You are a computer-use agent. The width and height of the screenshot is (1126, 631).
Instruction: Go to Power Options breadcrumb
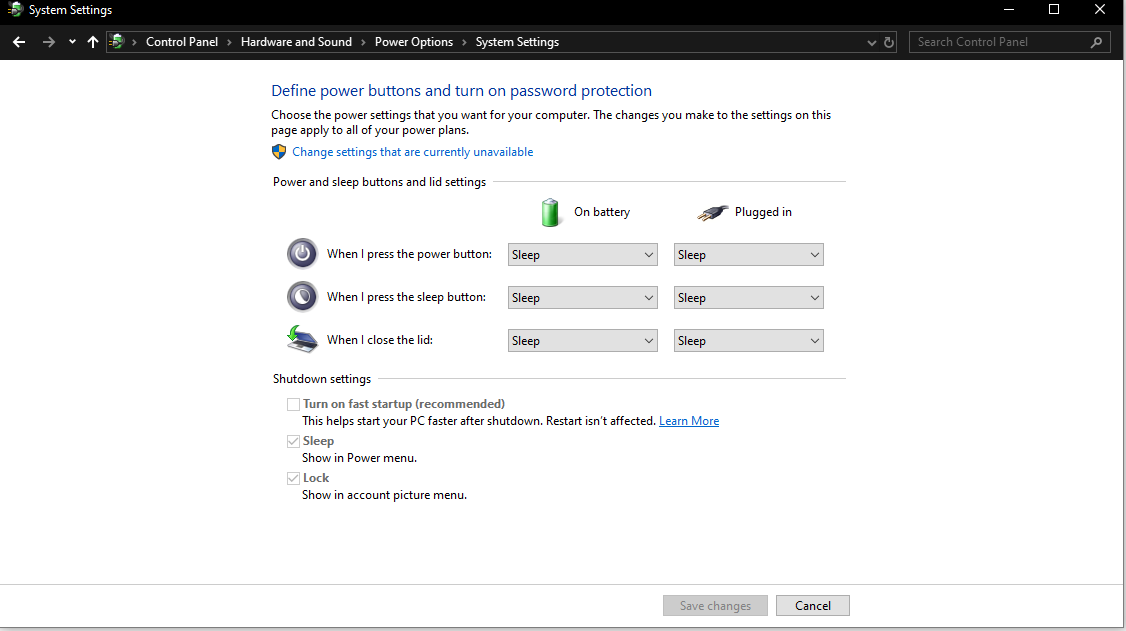[x=414, y=42]
